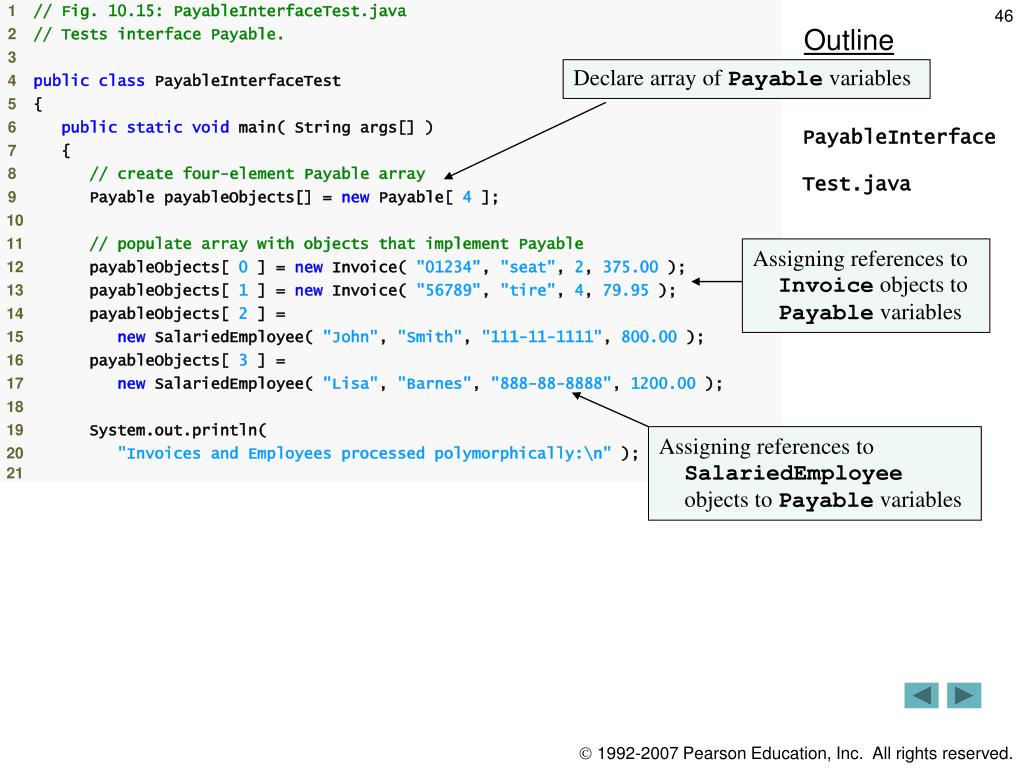Click the class name PayableInterfaceTest
This screenshot has height=768, width=1024.
pyautogui.click(x=248, y=81)
